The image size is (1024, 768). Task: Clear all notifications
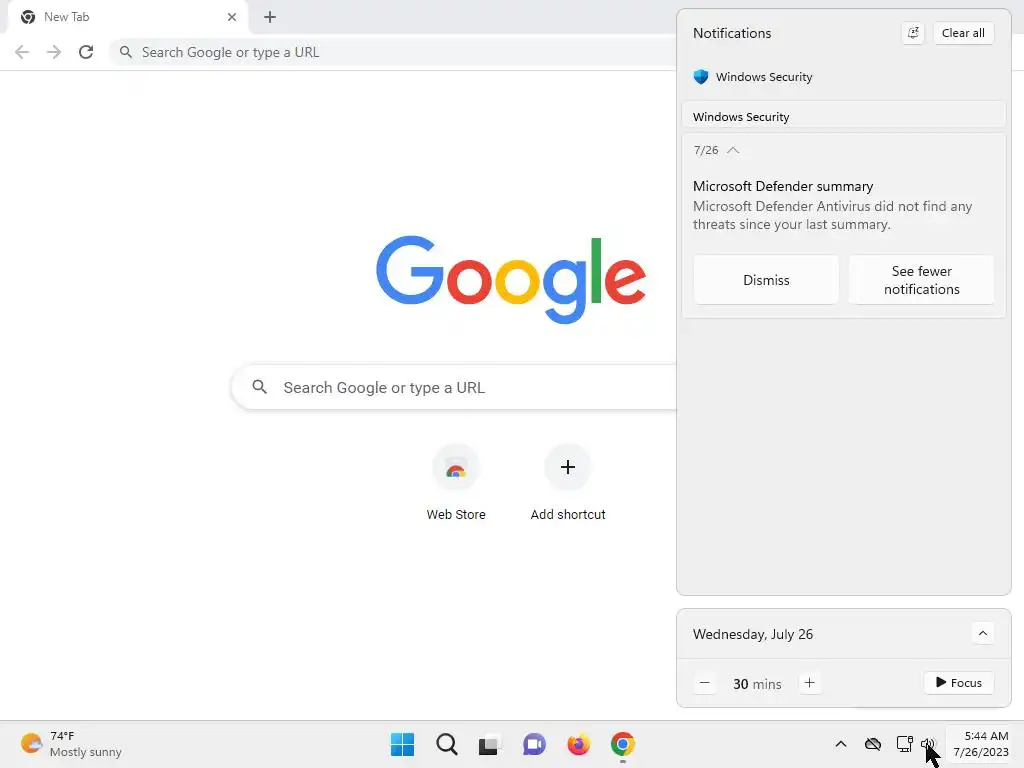(963, 33)
